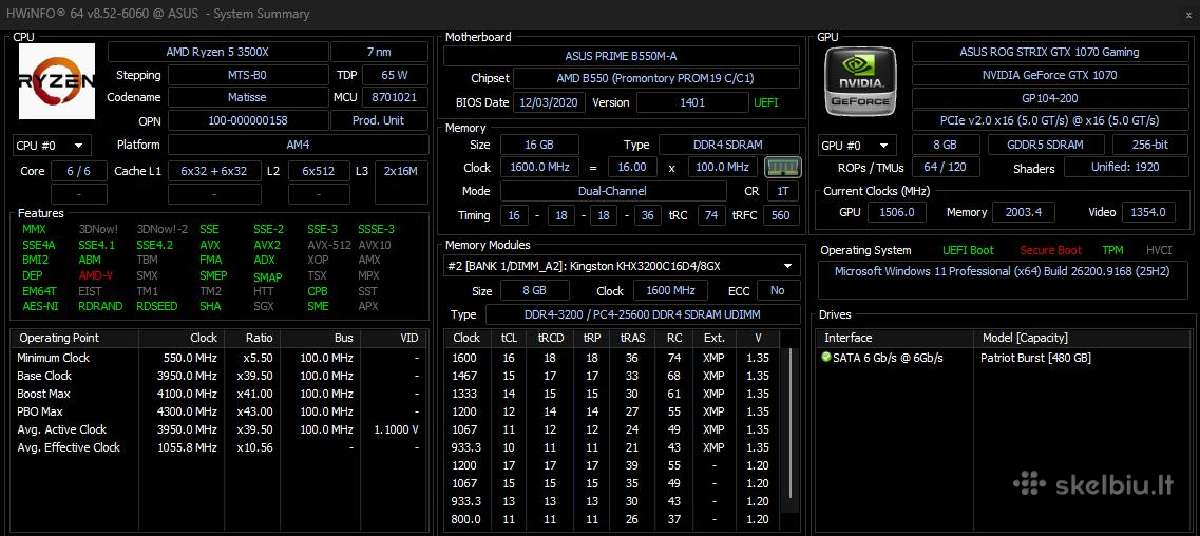The width and height of the screenshot is (1200, 536).
Task: Click the Prod. Unit field
Action: click(380, 121)
